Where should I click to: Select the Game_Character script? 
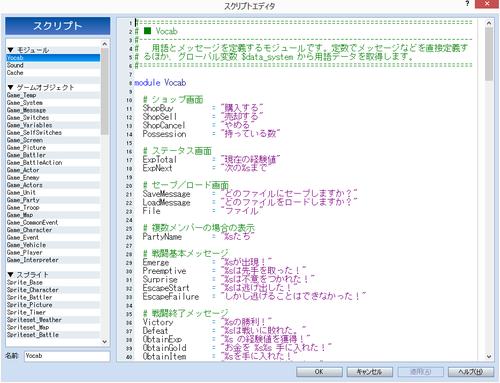click(x=53, y=230)
